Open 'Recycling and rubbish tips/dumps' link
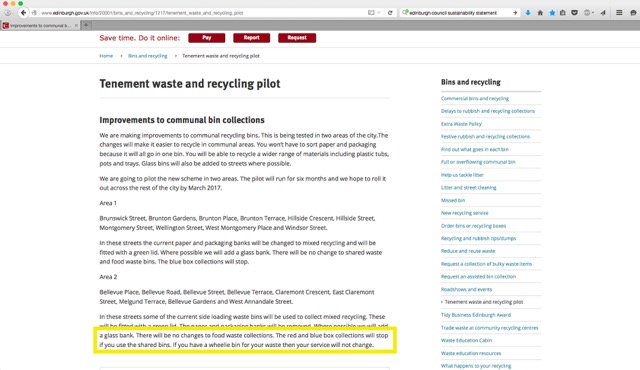This screenshot has height=370, width=640. (478, 238)
